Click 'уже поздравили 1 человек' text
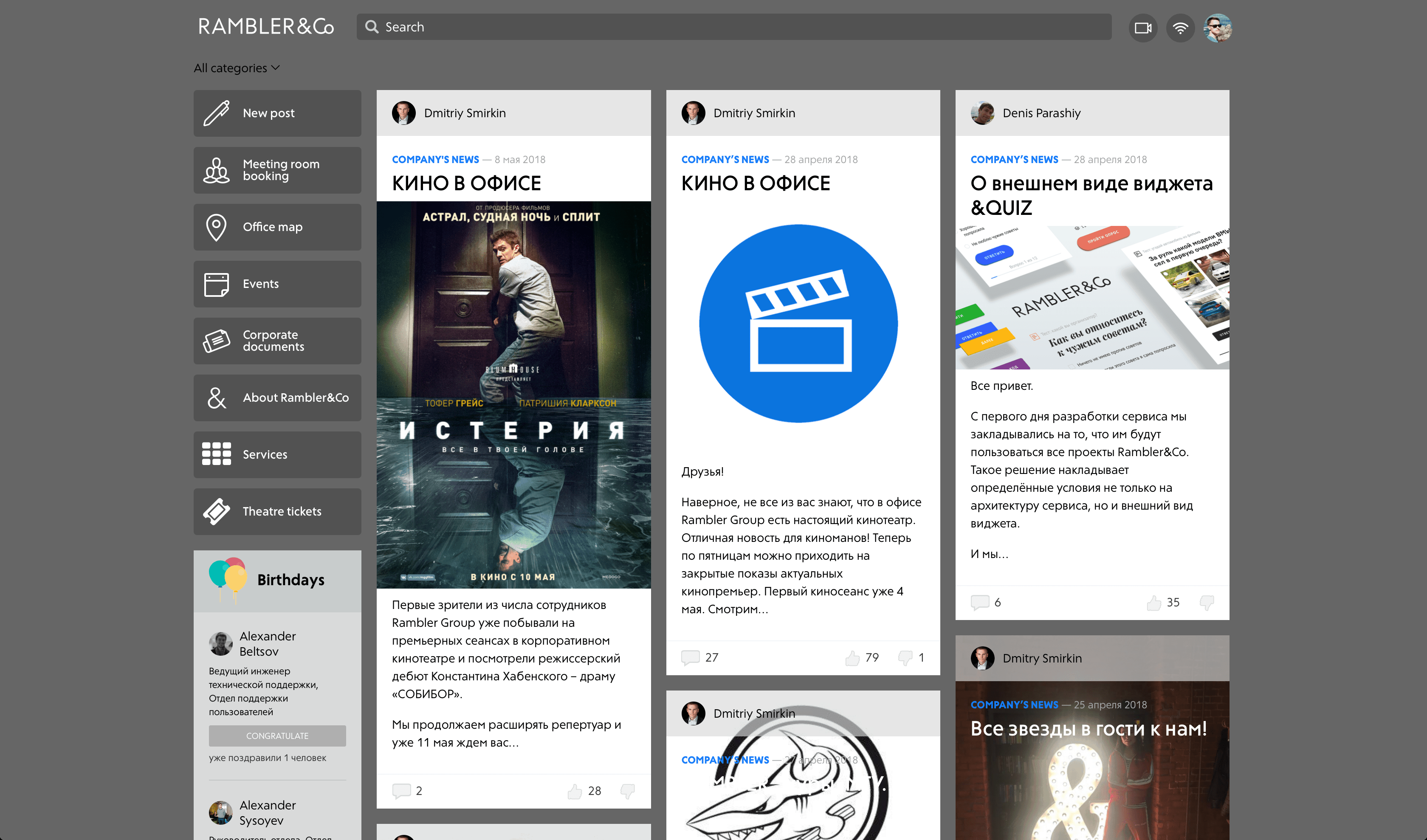Screen dimensions: 1427x840 click(267, 758)
